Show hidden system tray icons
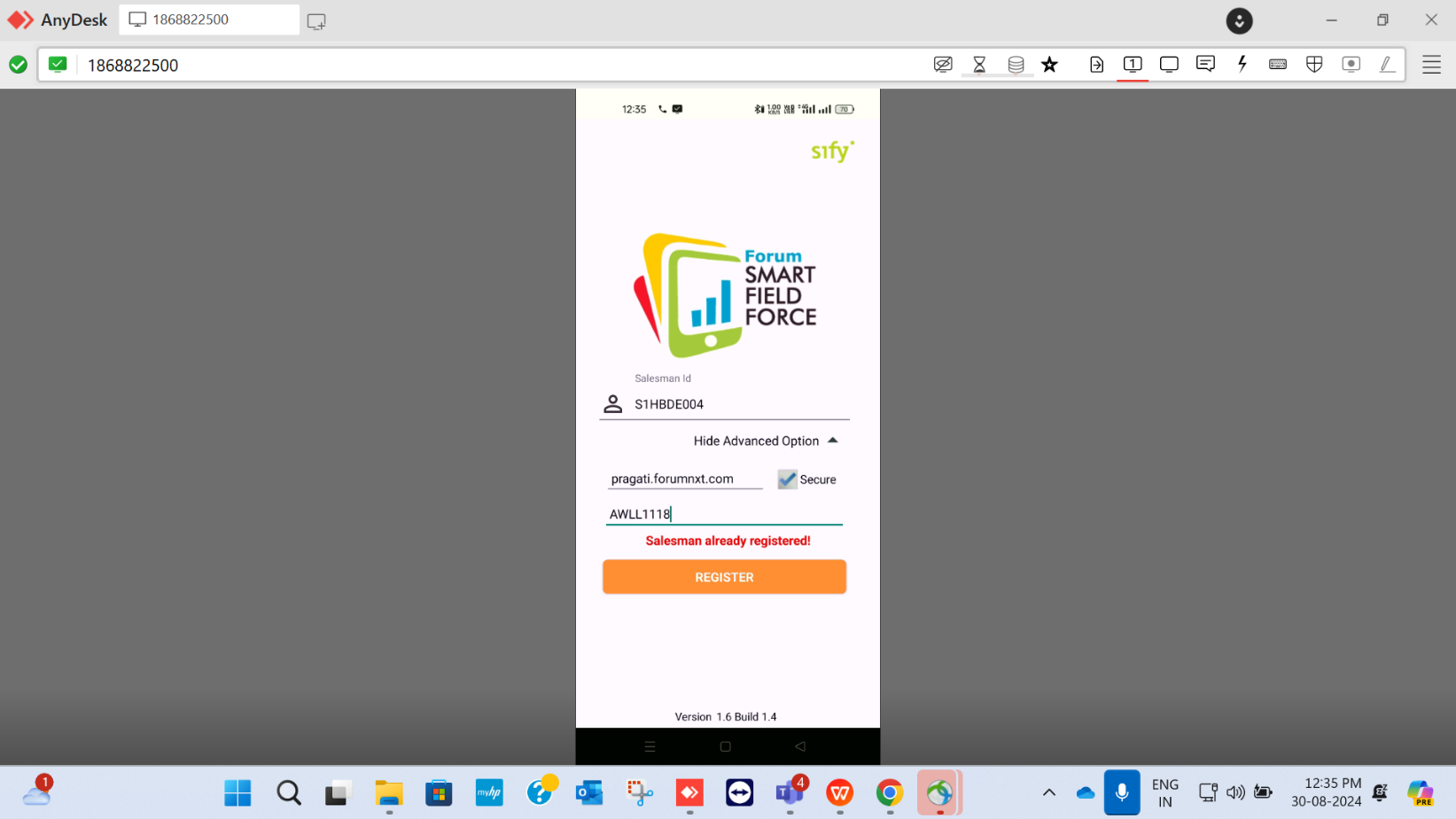The image size is (1456, 819). pos(1049,792)
